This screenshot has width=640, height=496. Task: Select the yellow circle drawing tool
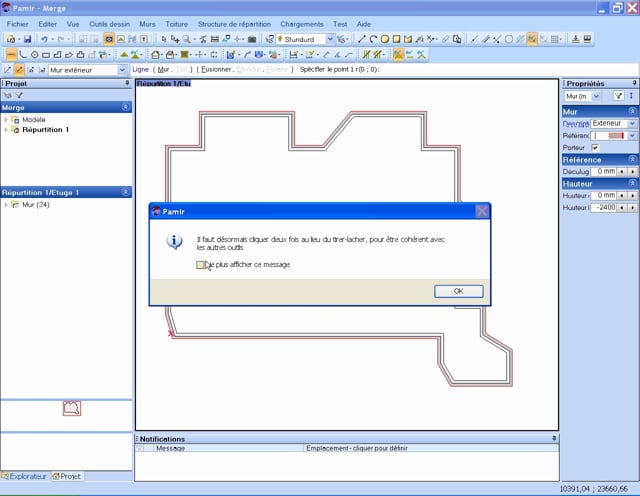pos(384,39)
